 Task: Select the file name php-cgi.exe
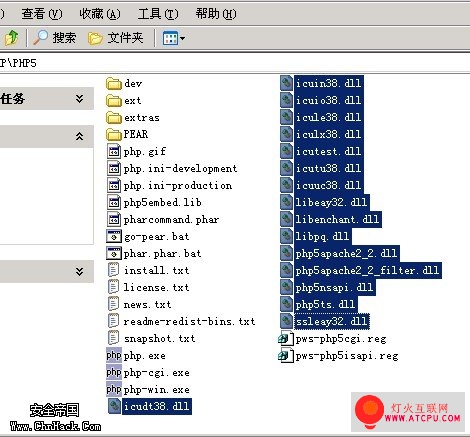tap(156, 373)
